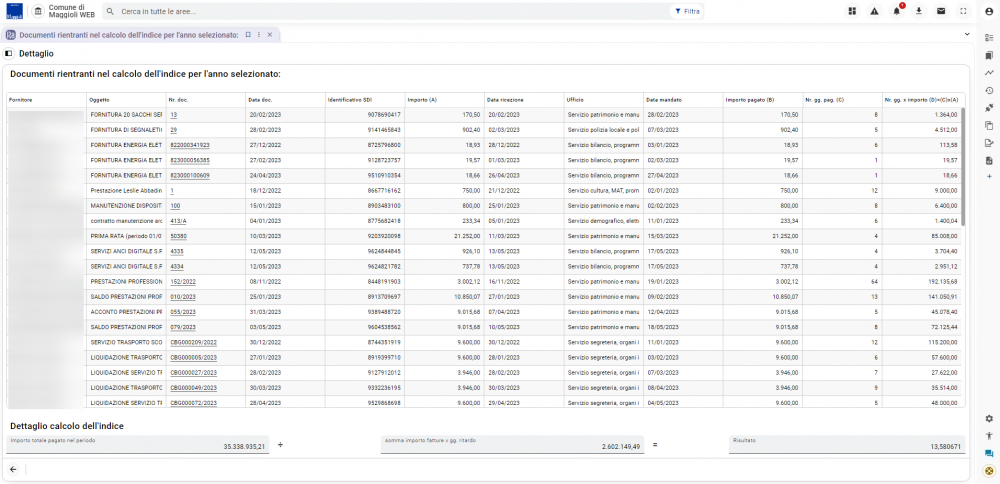Close the Documenti rientranti tab
Viewport: 1000px width, 484px height.
tap(270, 34)
